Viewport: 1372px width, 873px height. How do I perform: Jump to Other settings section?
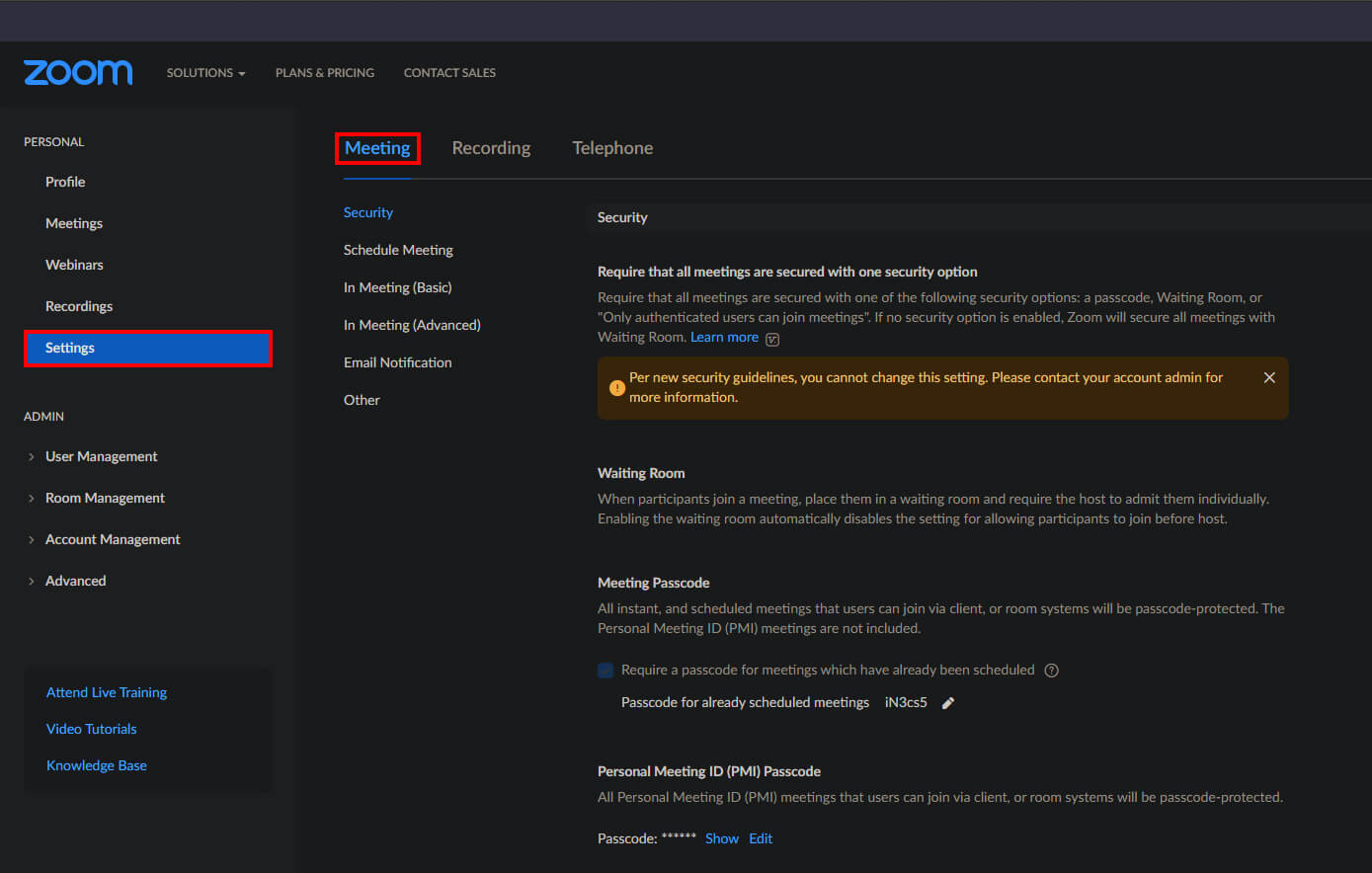362,400
